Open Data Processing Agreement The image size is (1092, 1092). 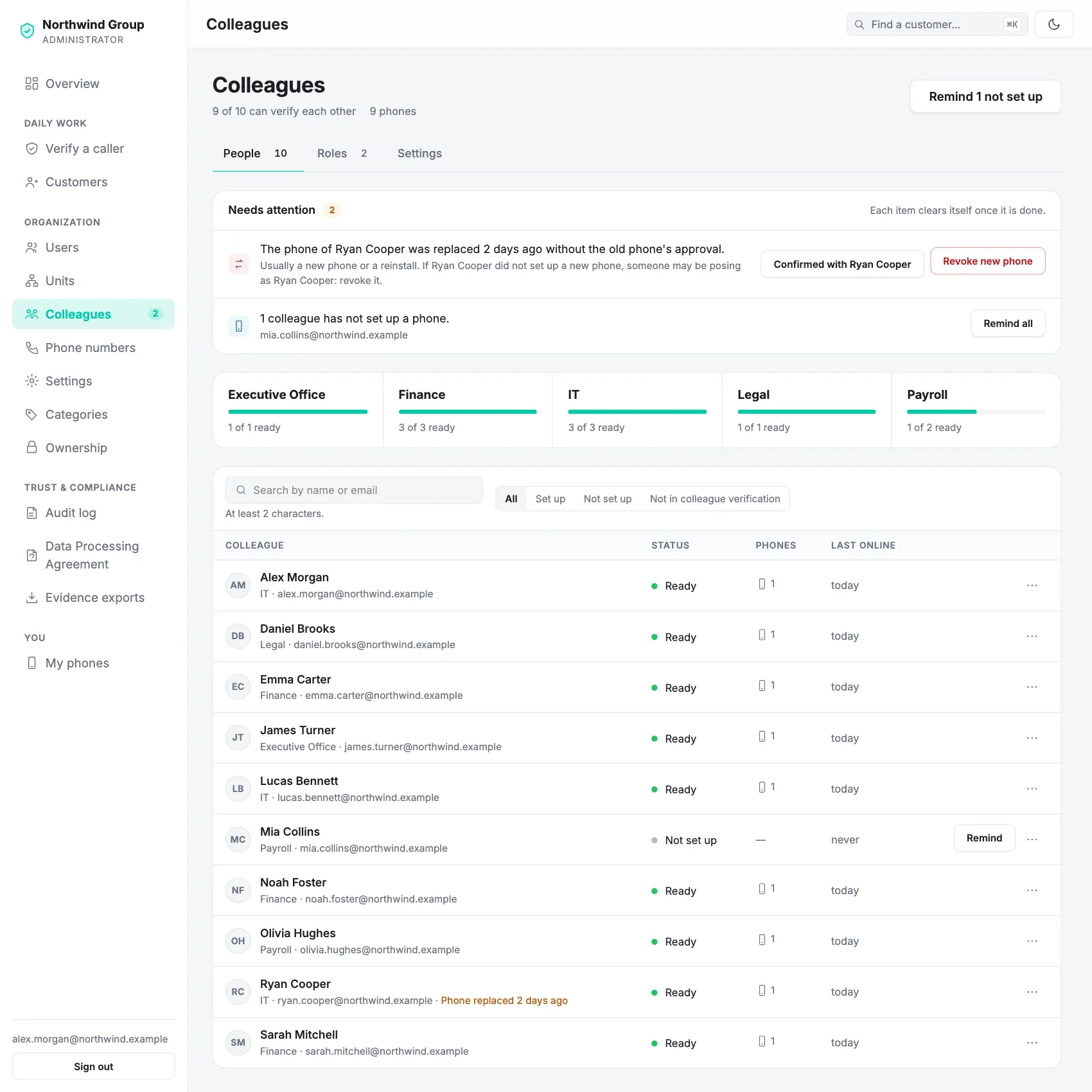click(94, 555)
